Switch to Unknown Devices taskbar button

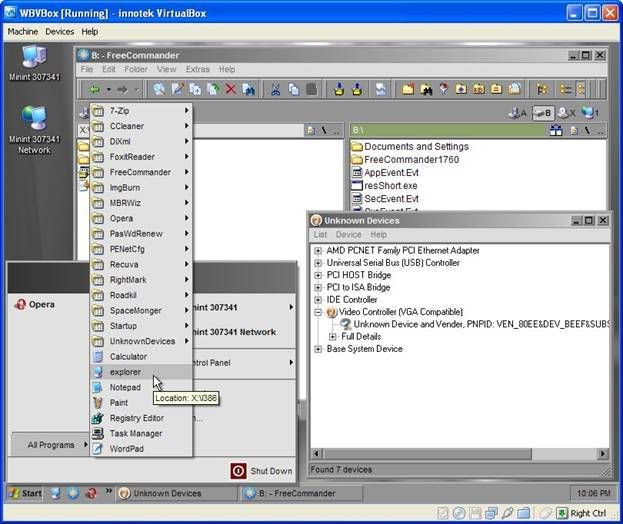point(177,493)
